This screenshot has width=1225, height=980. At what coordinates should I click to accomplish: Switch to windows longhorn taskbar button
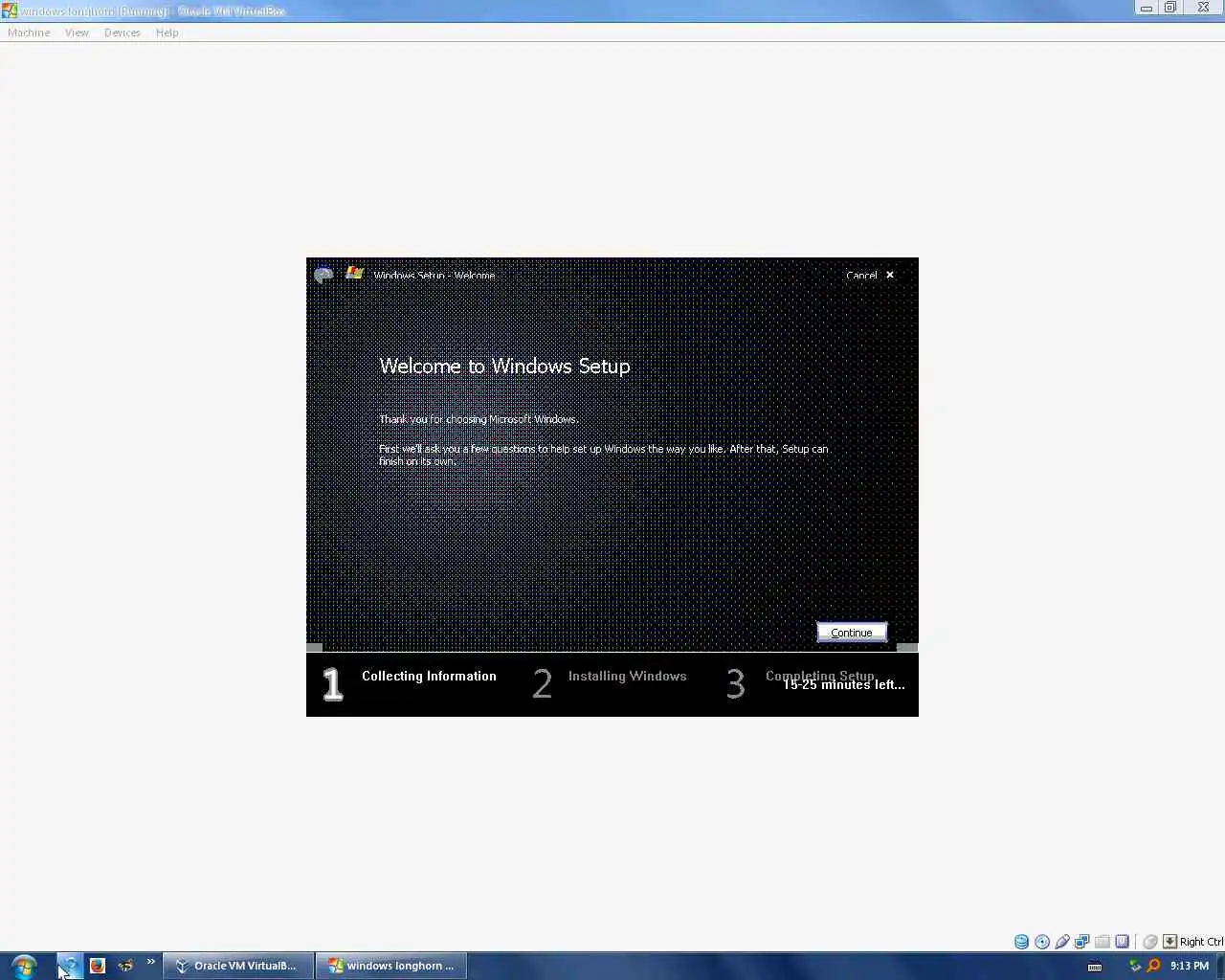point(392,966)
